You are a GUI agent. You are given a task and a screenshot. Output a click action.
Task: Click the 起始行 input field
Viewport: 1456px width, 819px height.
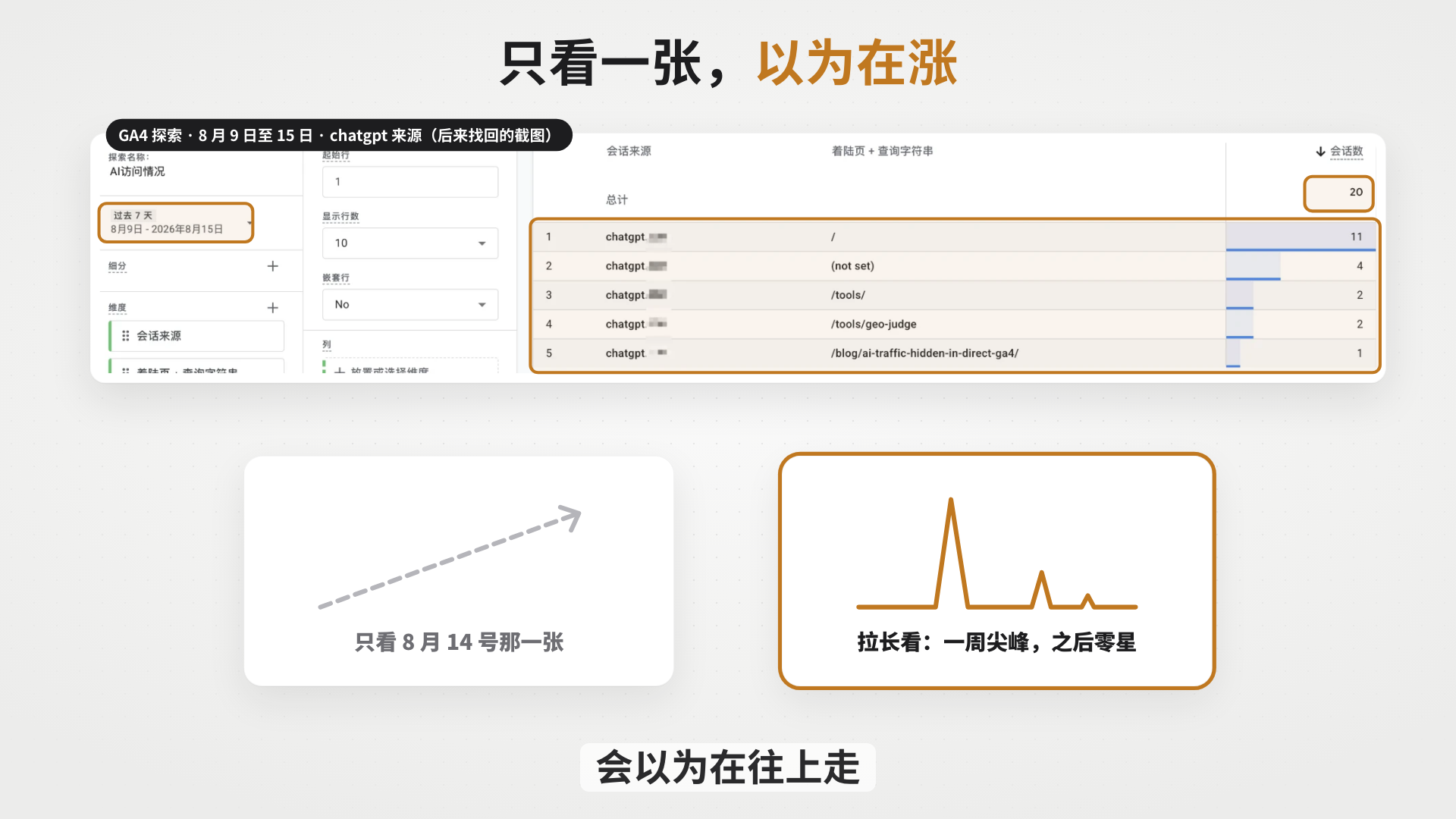pos(410,182)
